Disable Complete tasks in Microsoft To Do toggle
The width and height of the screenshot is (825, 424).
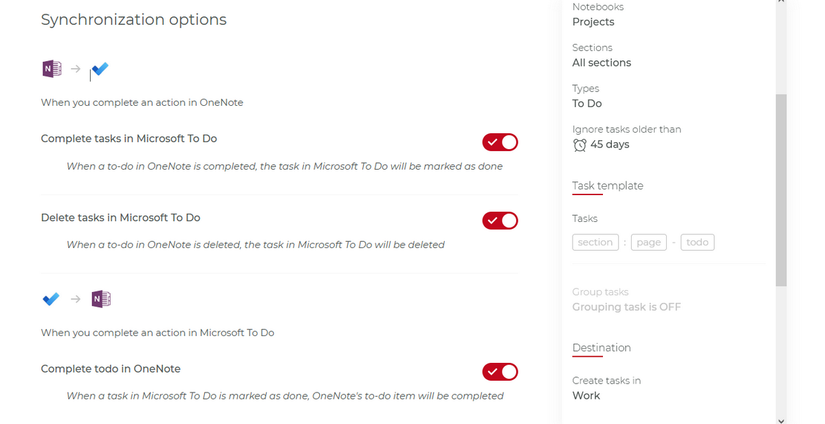[x=500, y=142]
